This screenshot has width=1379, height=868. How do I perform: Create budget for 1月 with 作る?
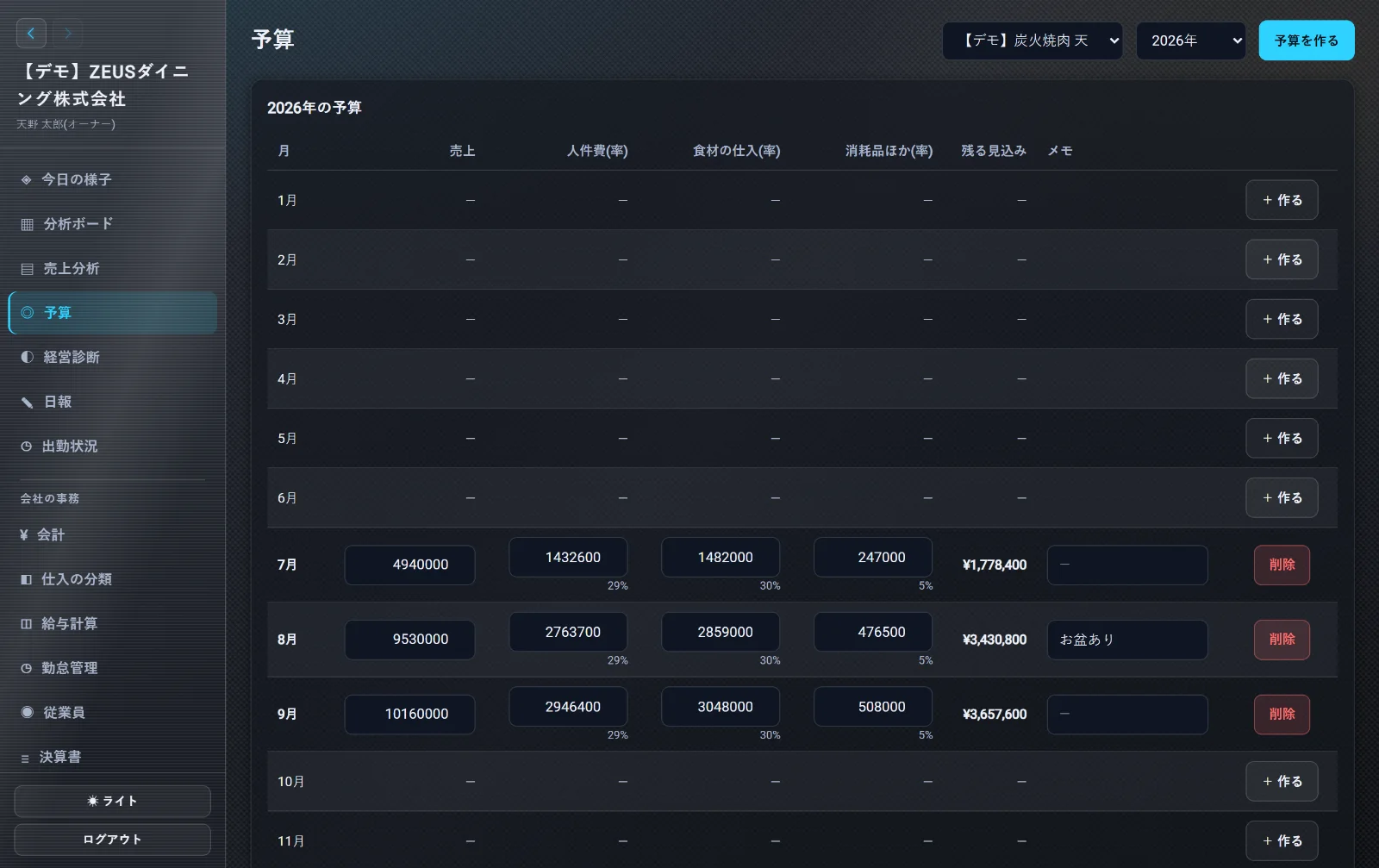(x=1282, y=200)
